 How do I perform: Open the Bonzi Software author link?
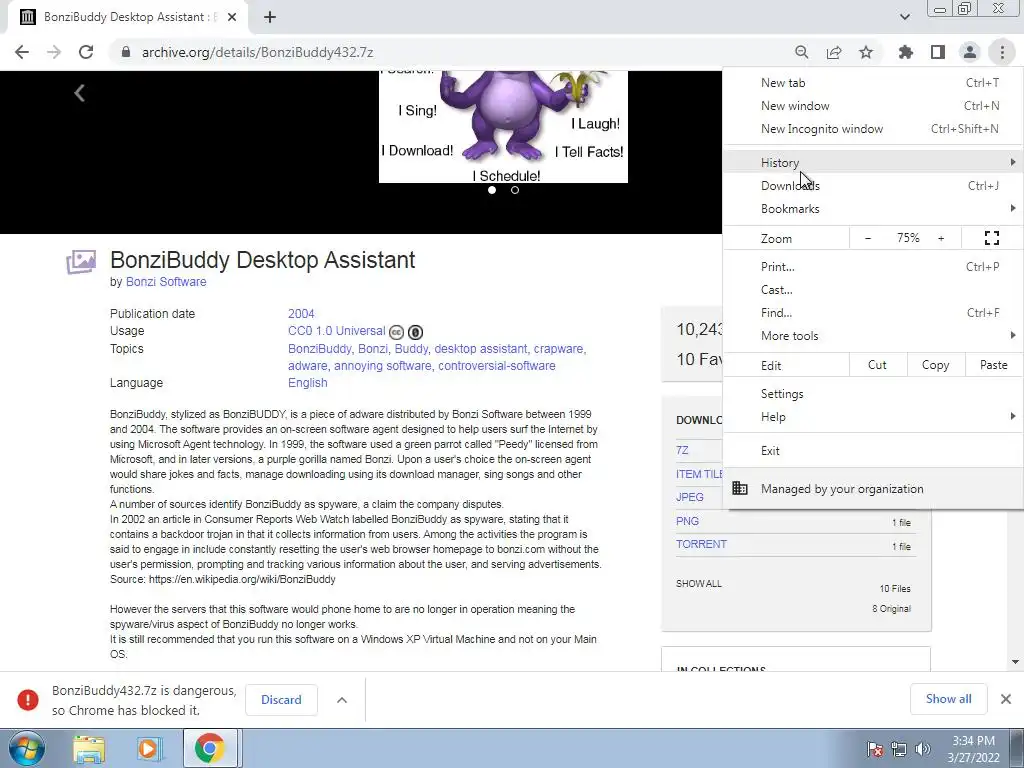(x=166, y=281)
